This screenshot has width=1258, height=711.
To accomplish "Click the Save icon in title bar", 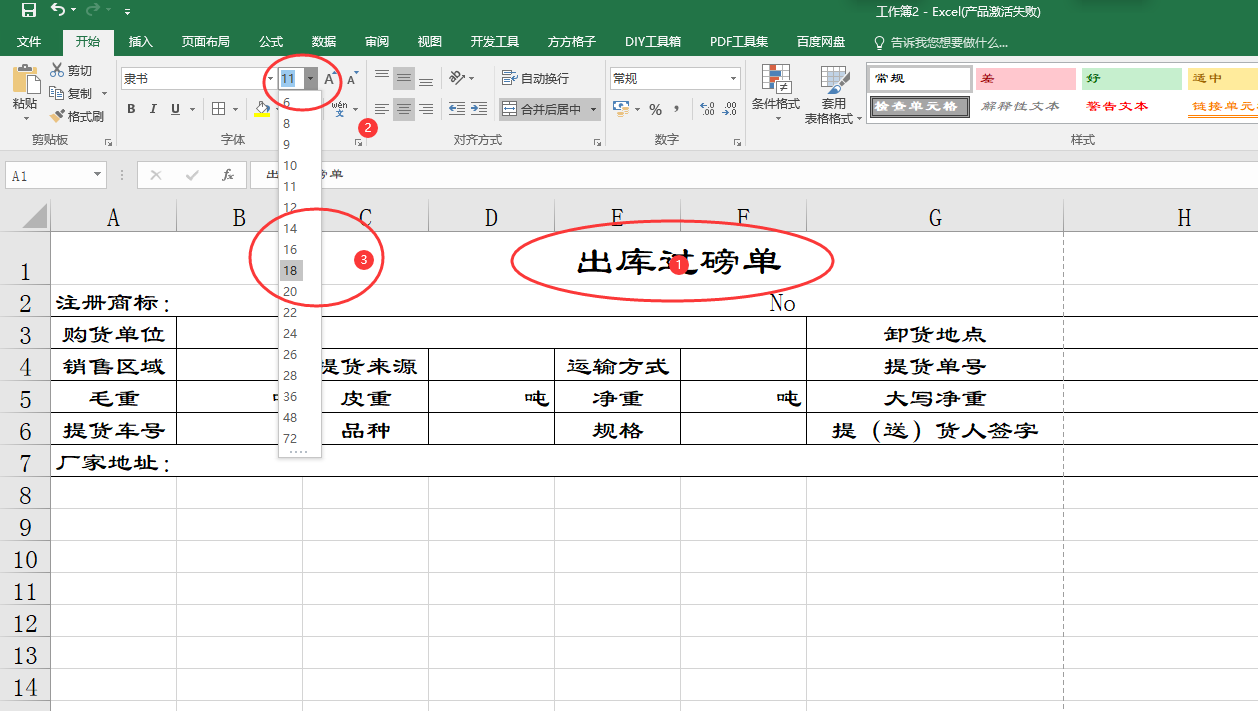I will click(28, 11).
